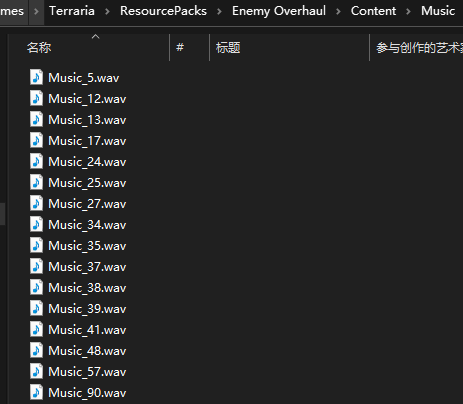Click the Music_17.wav audio file icon
This screenshot has width=463, height=404.
pos(36,141)
